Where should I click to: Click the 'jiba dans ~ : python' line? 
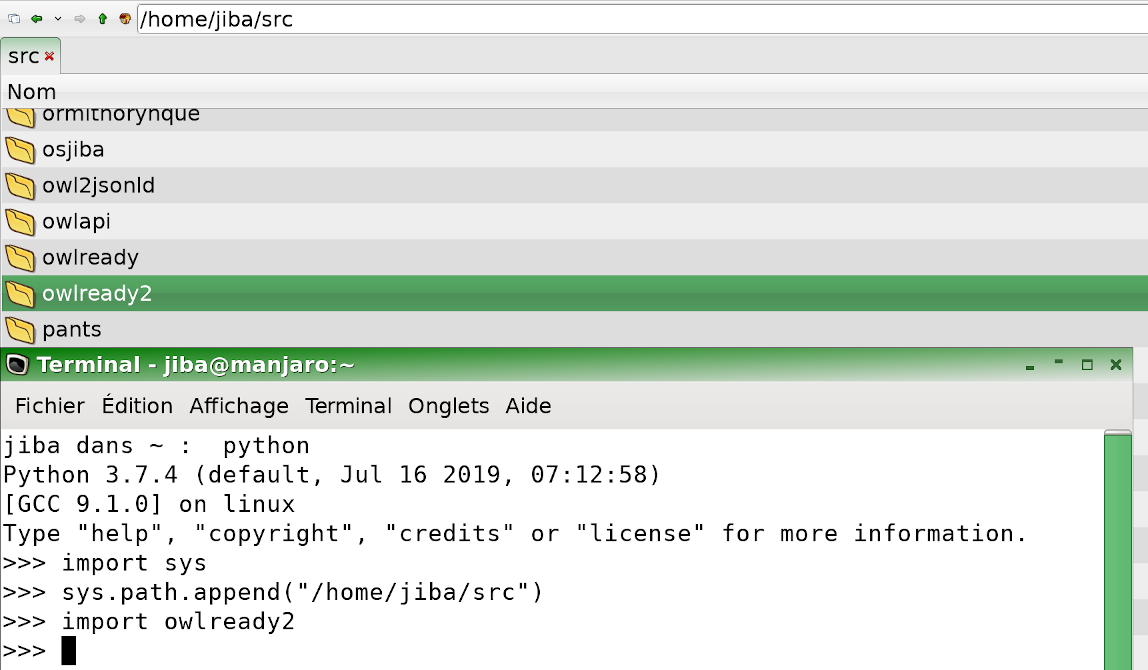click(x=156, y=446)
